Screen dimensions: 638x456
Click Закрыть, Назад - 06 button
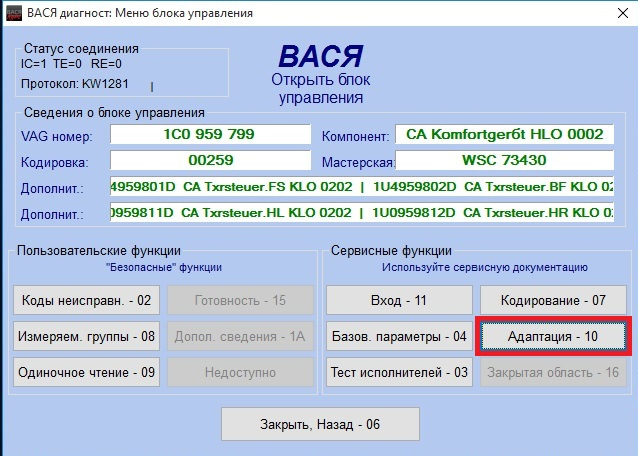320,424
